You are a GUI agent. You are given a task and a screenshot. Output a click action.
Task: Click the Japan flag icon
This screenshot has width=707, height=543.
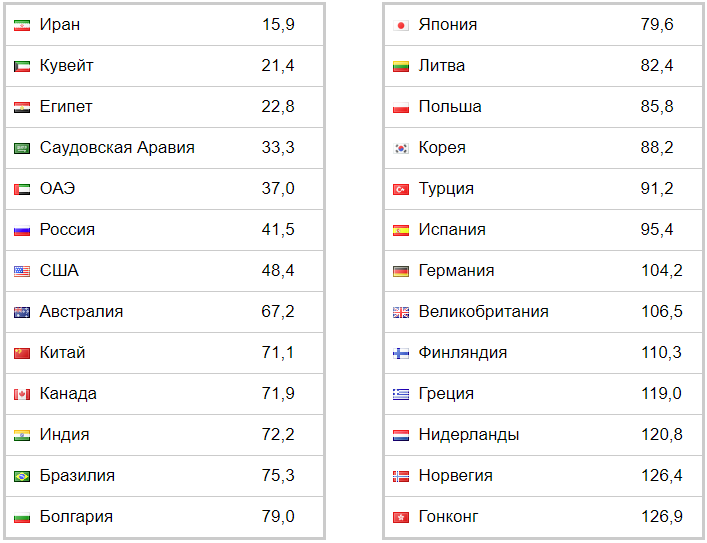[x=401, y=25]
